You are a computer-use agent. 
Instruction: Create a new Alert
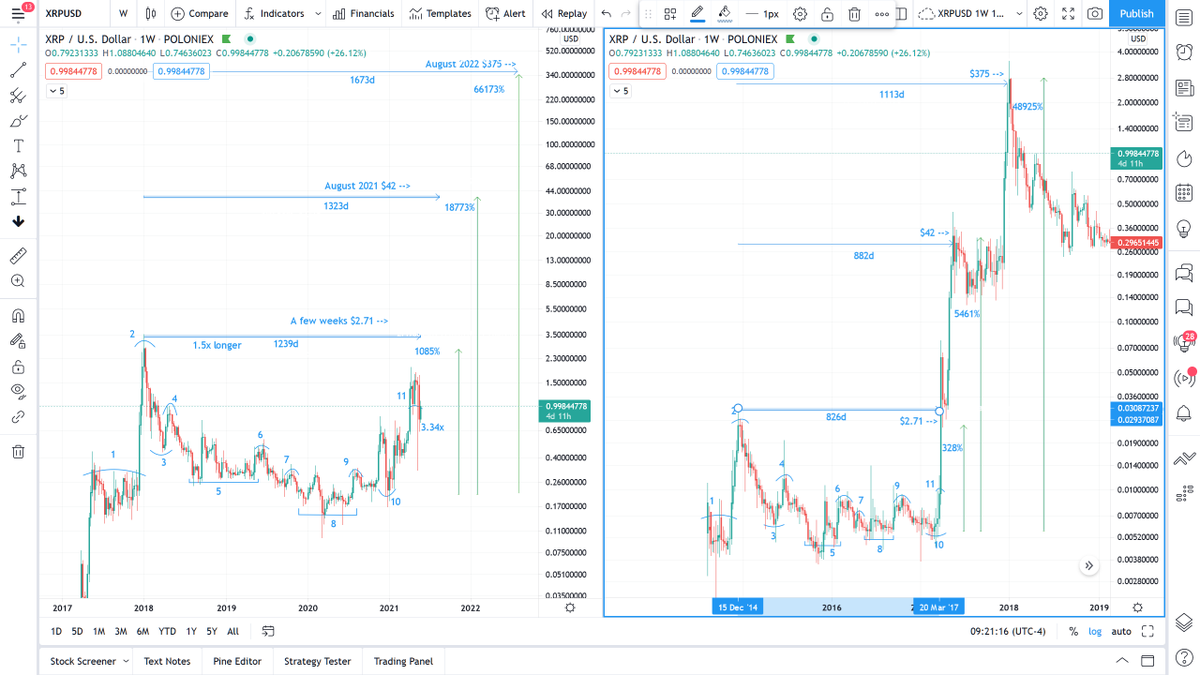[505, 14]
